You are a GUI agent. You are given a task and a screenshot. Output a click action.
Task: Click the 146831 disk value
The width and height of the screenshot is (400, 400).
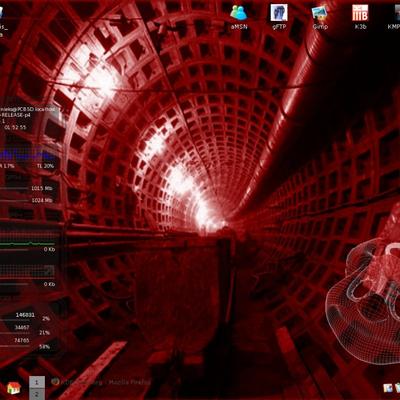25,315
